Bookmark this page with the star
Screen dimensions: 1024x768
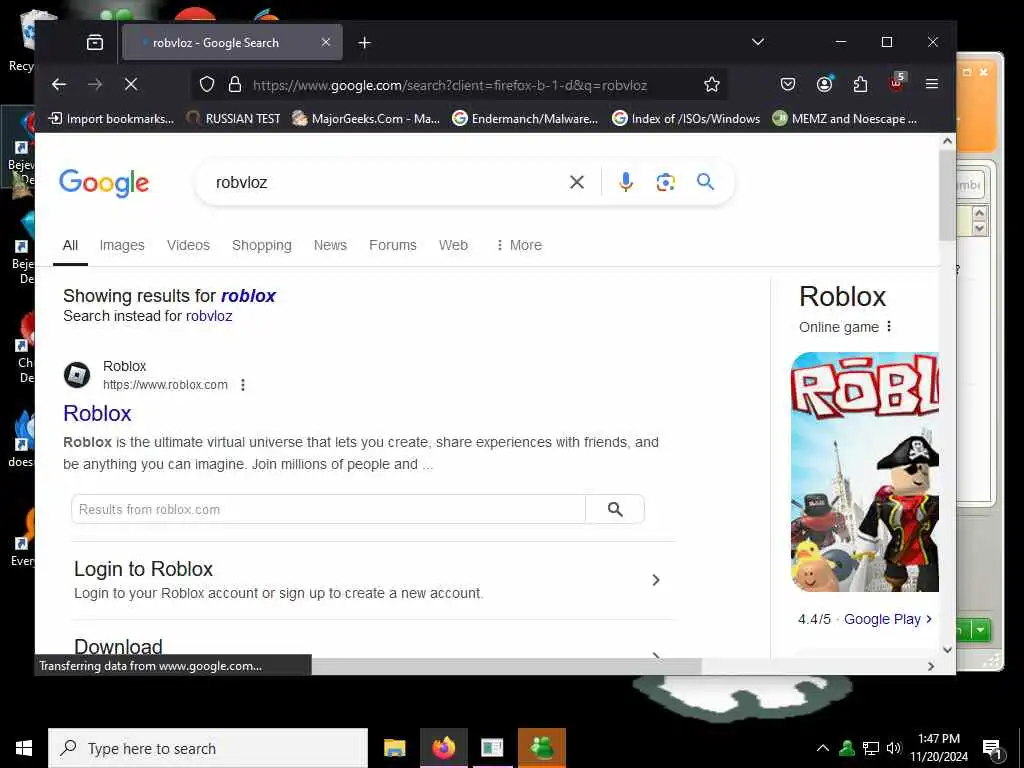coord(712,84)
